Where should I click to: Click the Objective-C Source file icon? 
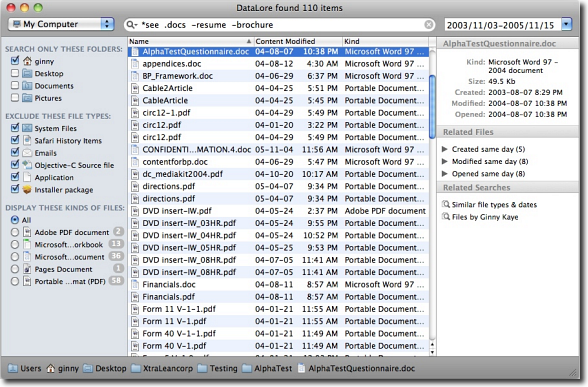coord(27,165)
